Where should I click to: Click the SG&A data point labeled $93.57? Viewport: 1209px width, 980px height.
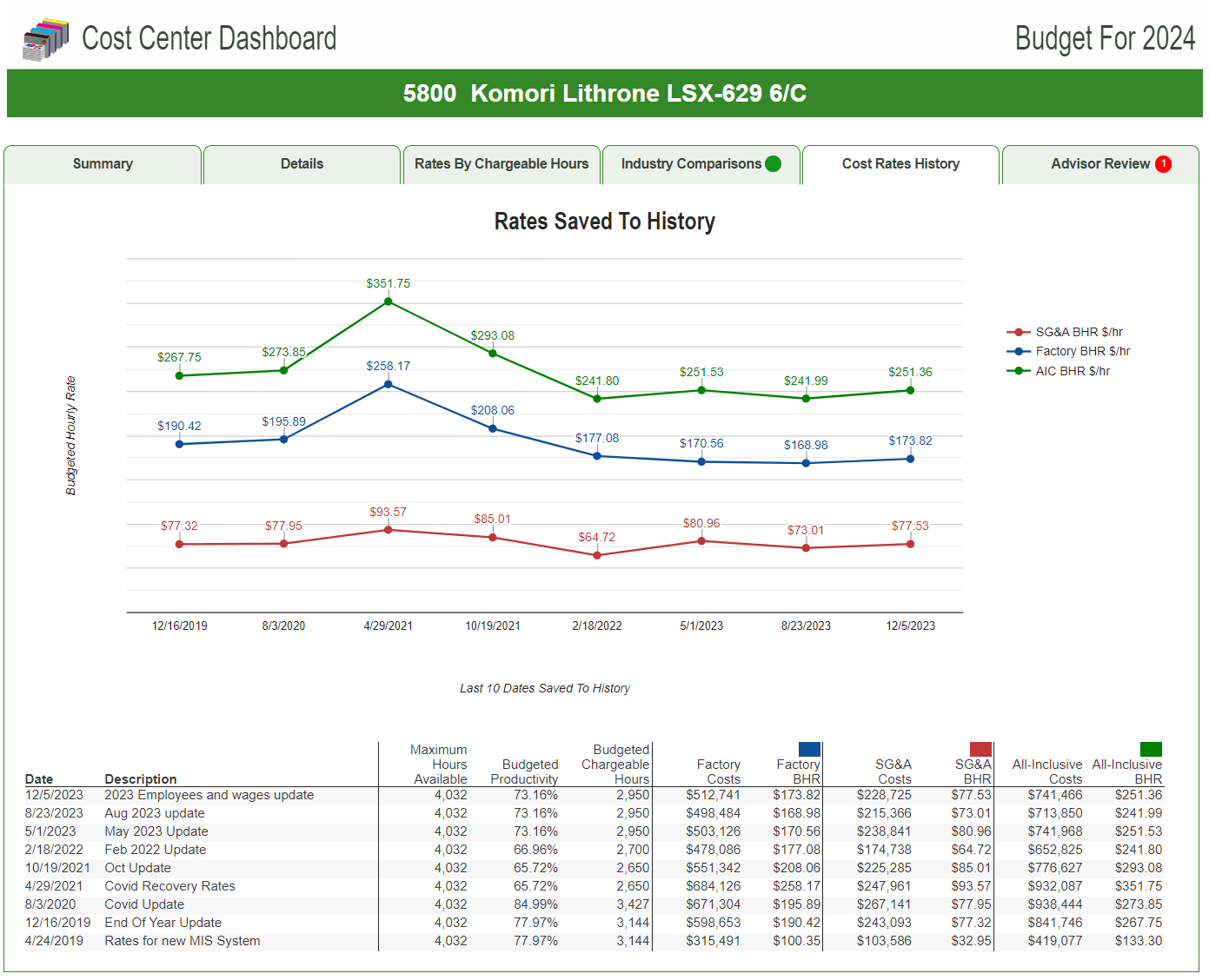[x=388, y=529]
